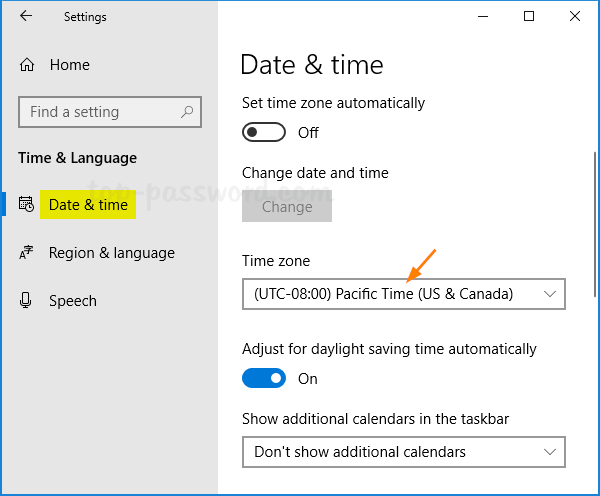Click the Home house icon
The image size is (600, 496).
27,65
